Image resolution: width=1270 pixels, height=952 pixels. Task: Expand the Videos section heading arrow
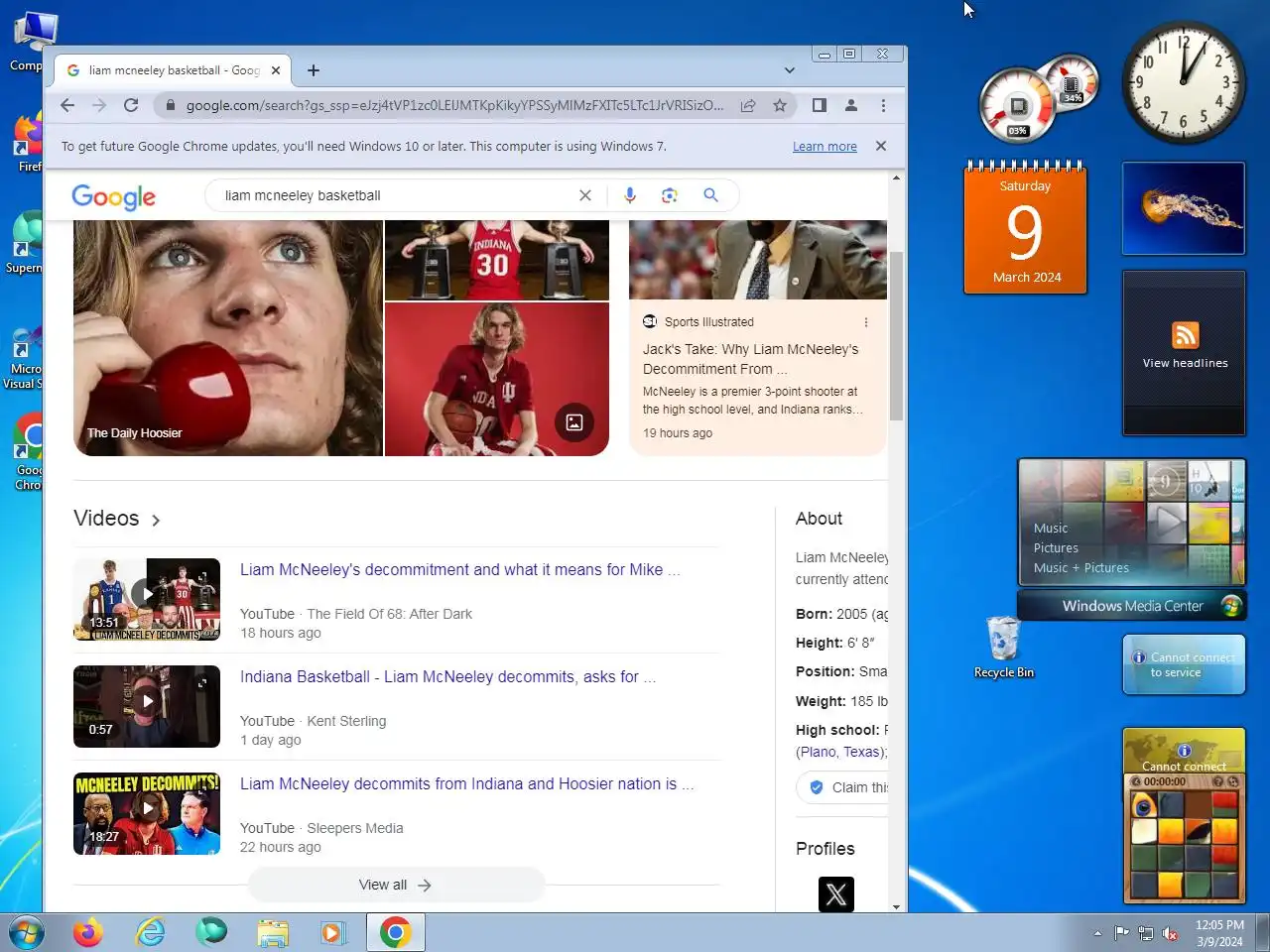pyautogui.click(x=156, y=520)
